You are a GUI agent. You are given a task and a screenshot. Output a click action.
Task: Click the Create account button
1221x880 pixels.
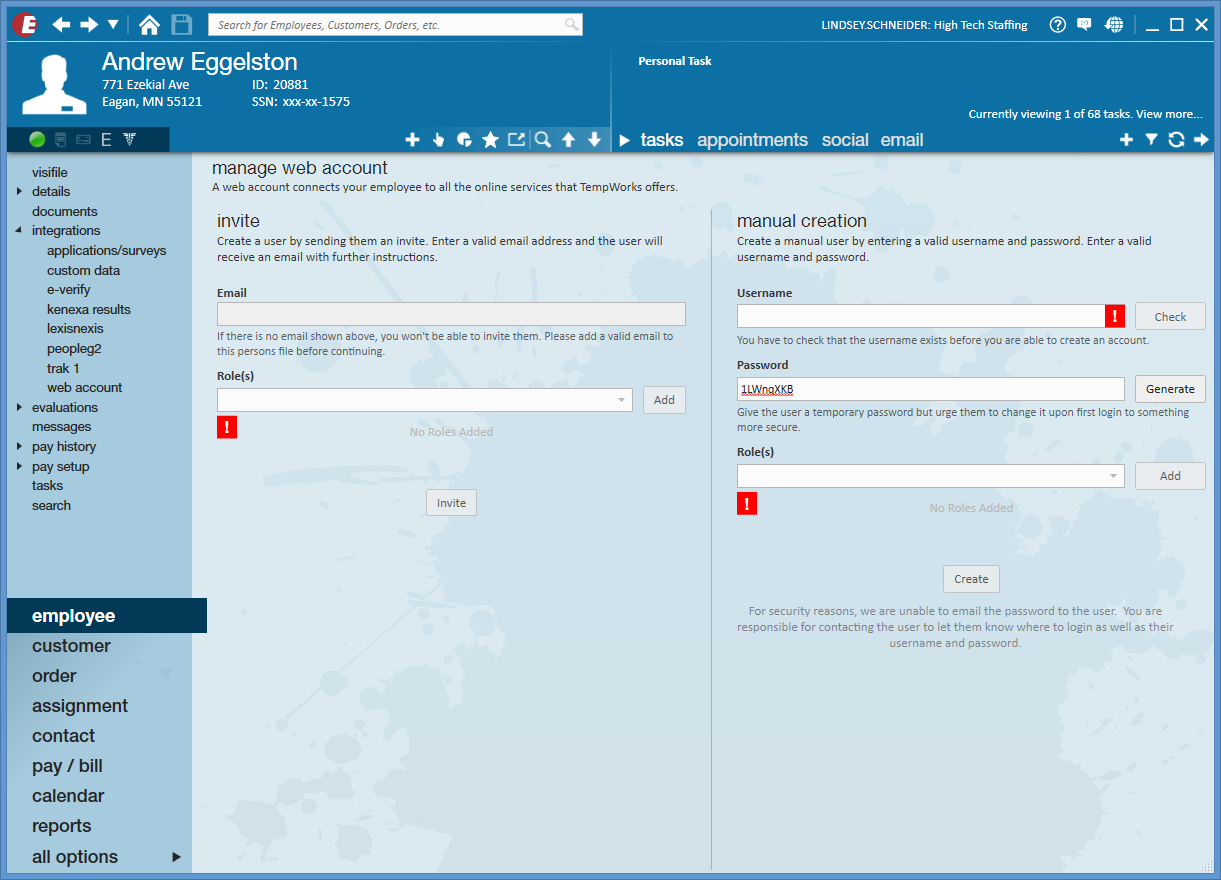[971, 579]
